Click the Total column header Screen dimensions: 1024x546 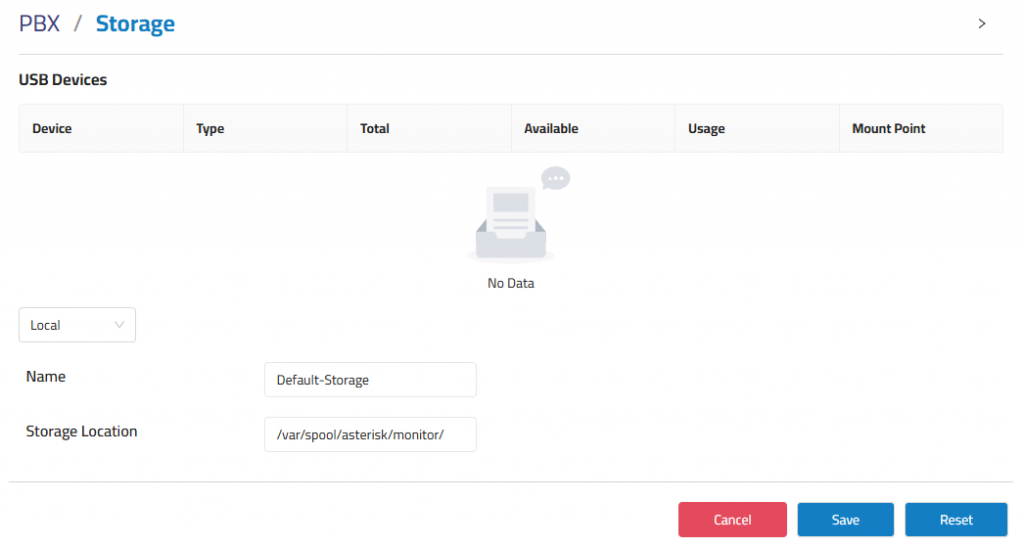[375, 129]
